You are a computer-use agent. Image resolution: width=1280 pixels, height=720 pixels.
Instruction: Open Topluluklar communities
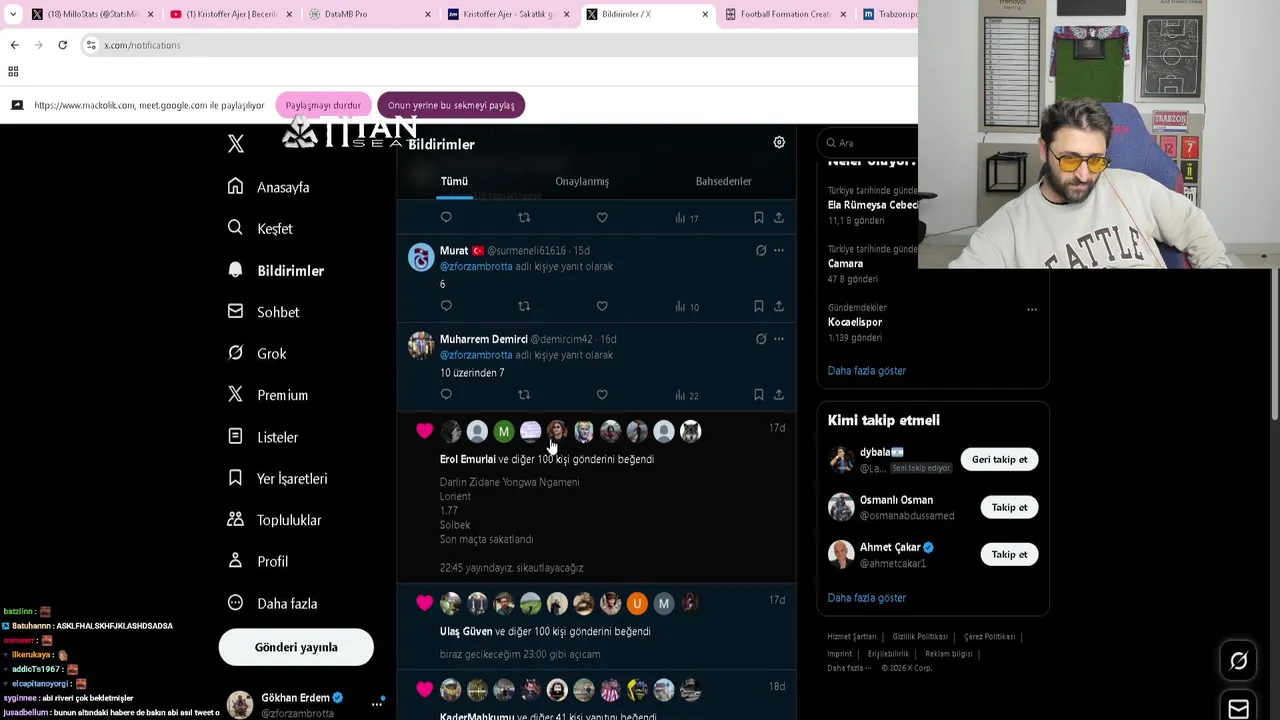pyautogui.click(x=274, y=520)
